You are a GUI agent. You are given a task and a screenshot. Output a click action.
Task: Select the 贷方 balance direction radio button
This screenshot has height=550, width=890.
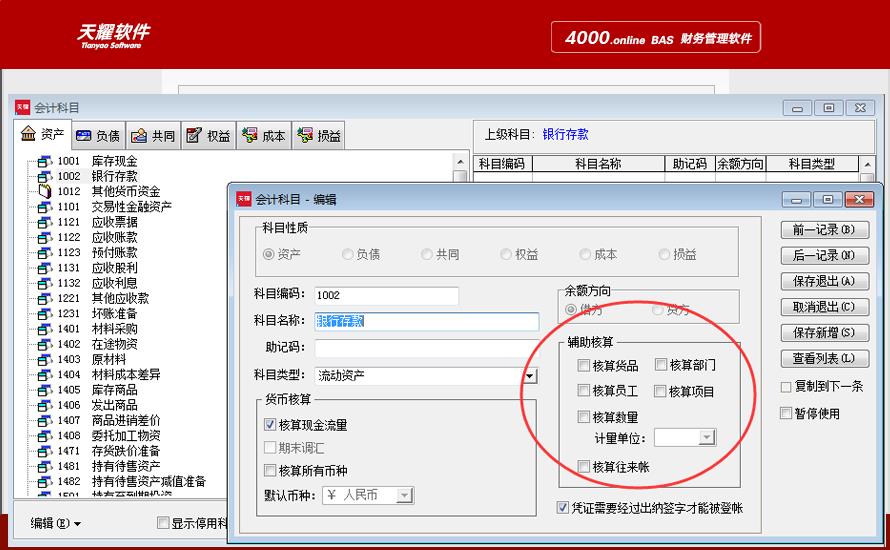click(x=657, y=310)
